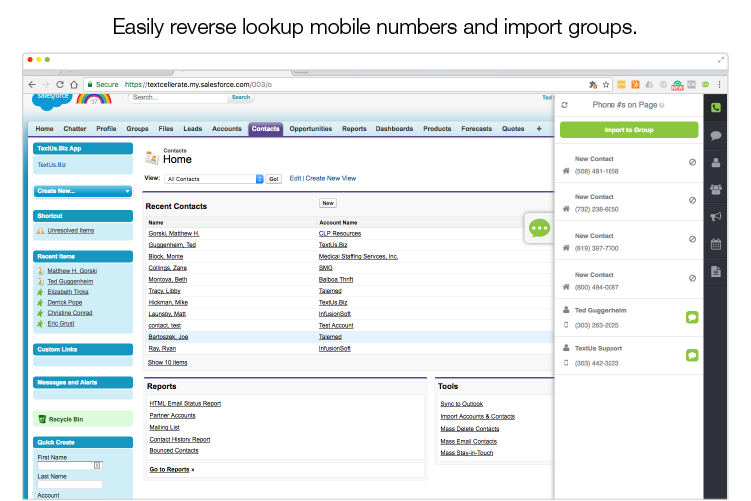Open the Forecasts tab
751x501 pixels.
click(x=477, y=129)
